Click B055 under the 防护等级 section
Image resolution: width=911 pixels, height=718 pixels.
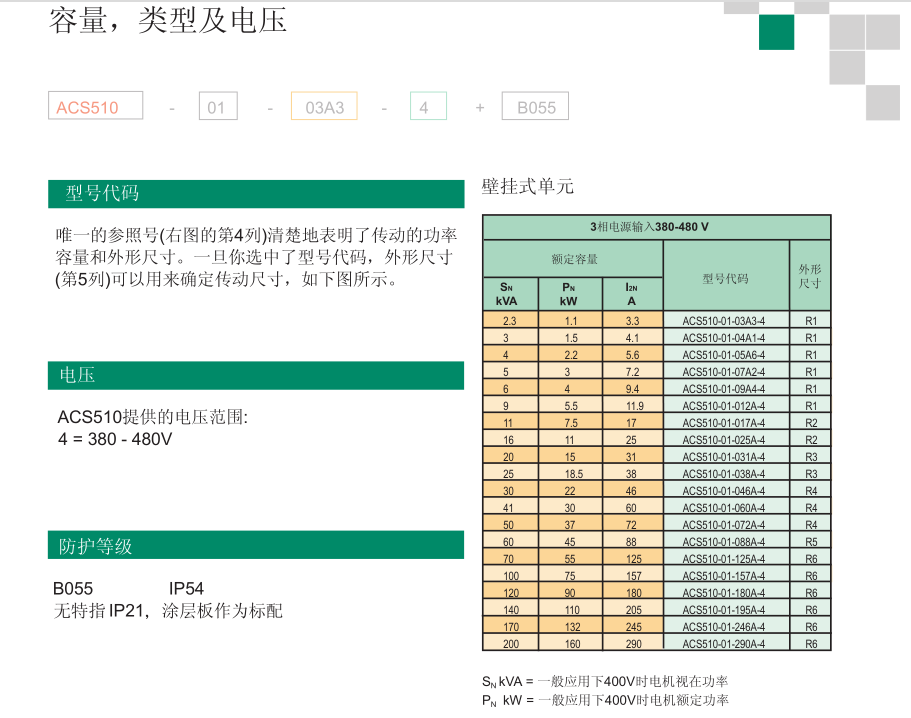[x=73, y=588]
